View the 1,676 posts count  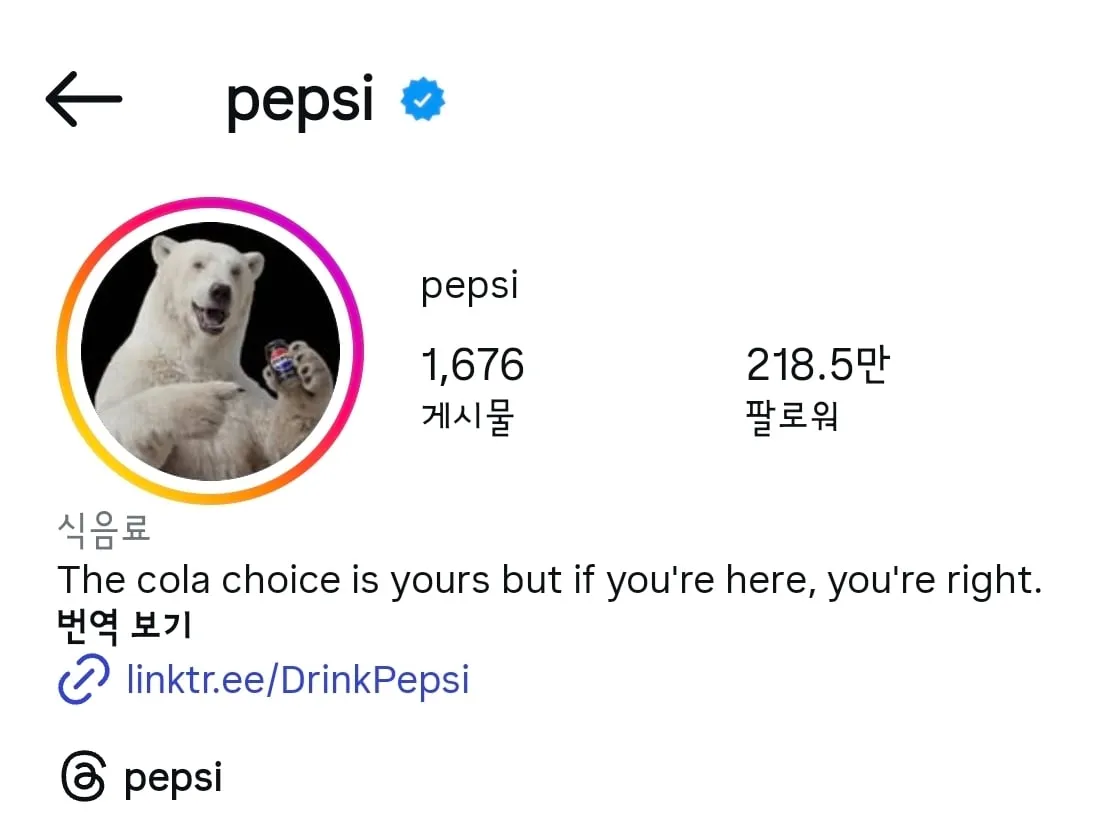472,364
